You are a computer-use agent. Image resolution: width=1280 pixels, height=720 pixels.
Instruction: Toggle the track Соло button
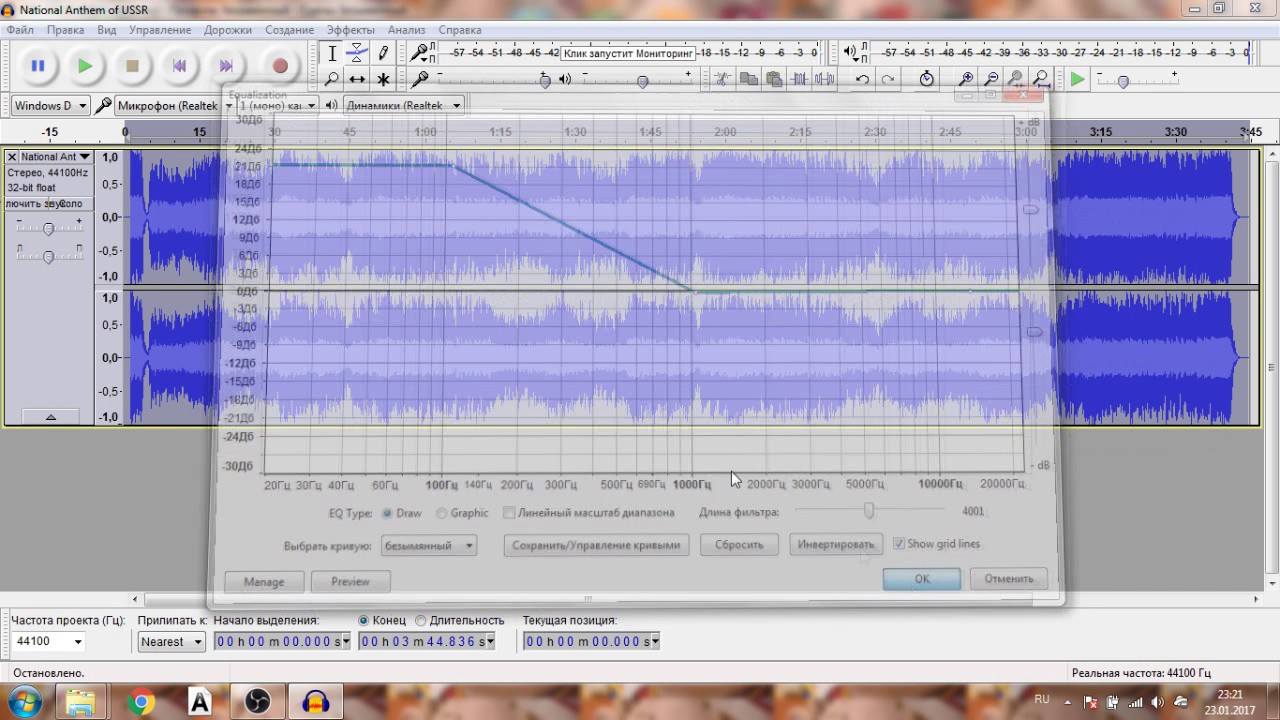point(71,204)
